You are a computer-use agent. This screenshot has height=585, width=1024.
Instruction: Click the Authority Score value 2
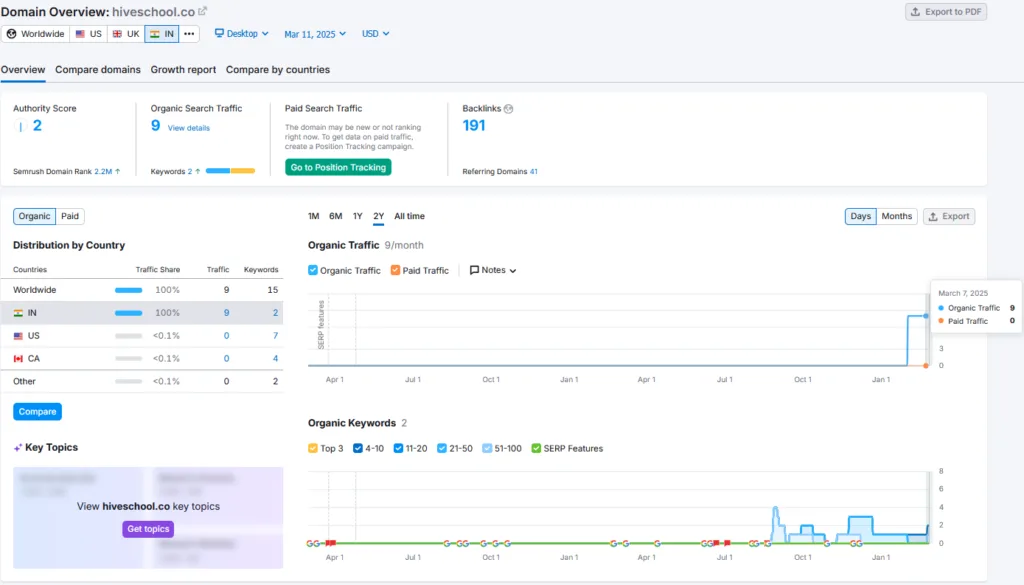[37, 126]
